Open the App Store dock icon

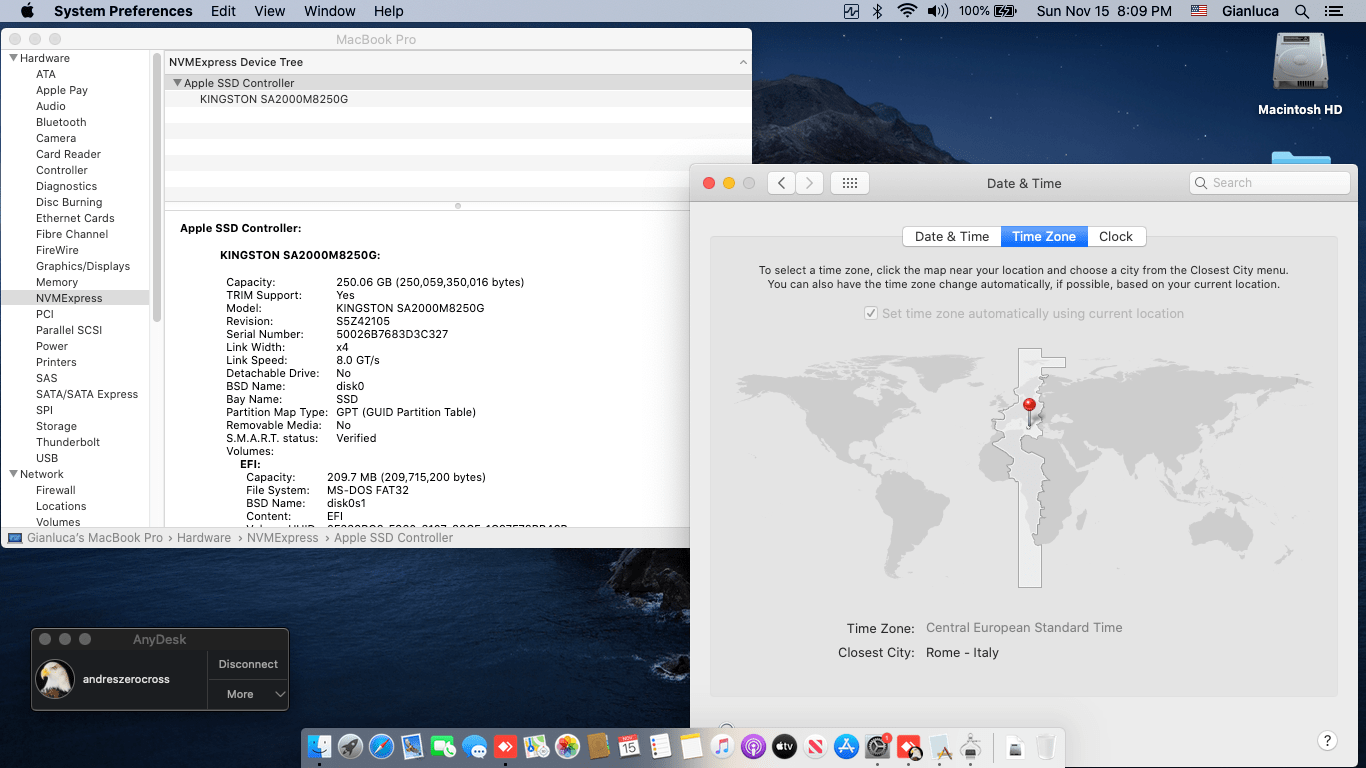click(x=847, y=746)
